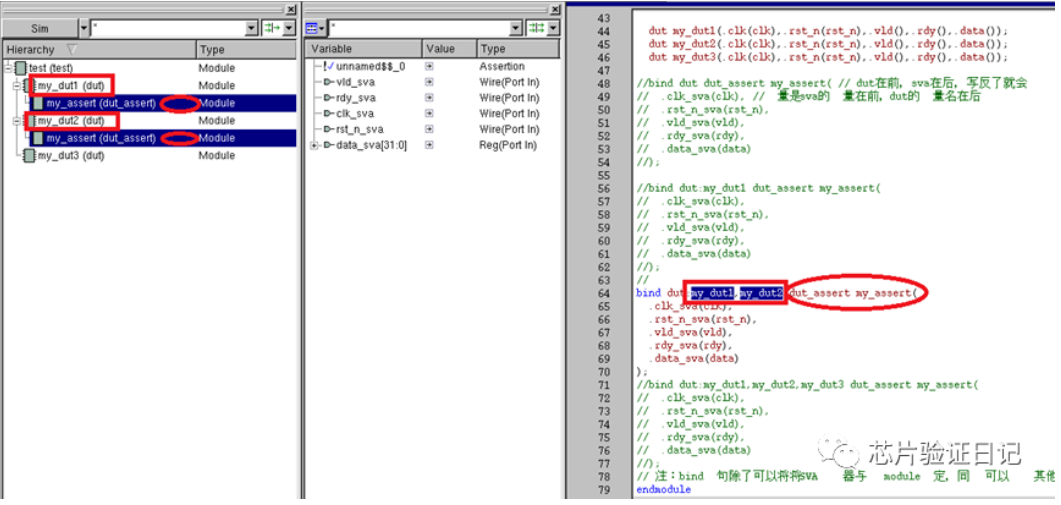Screen dimensions: 1061x505
Task: Click the value icon for rst_n_sva
Action: click(429, 129)
